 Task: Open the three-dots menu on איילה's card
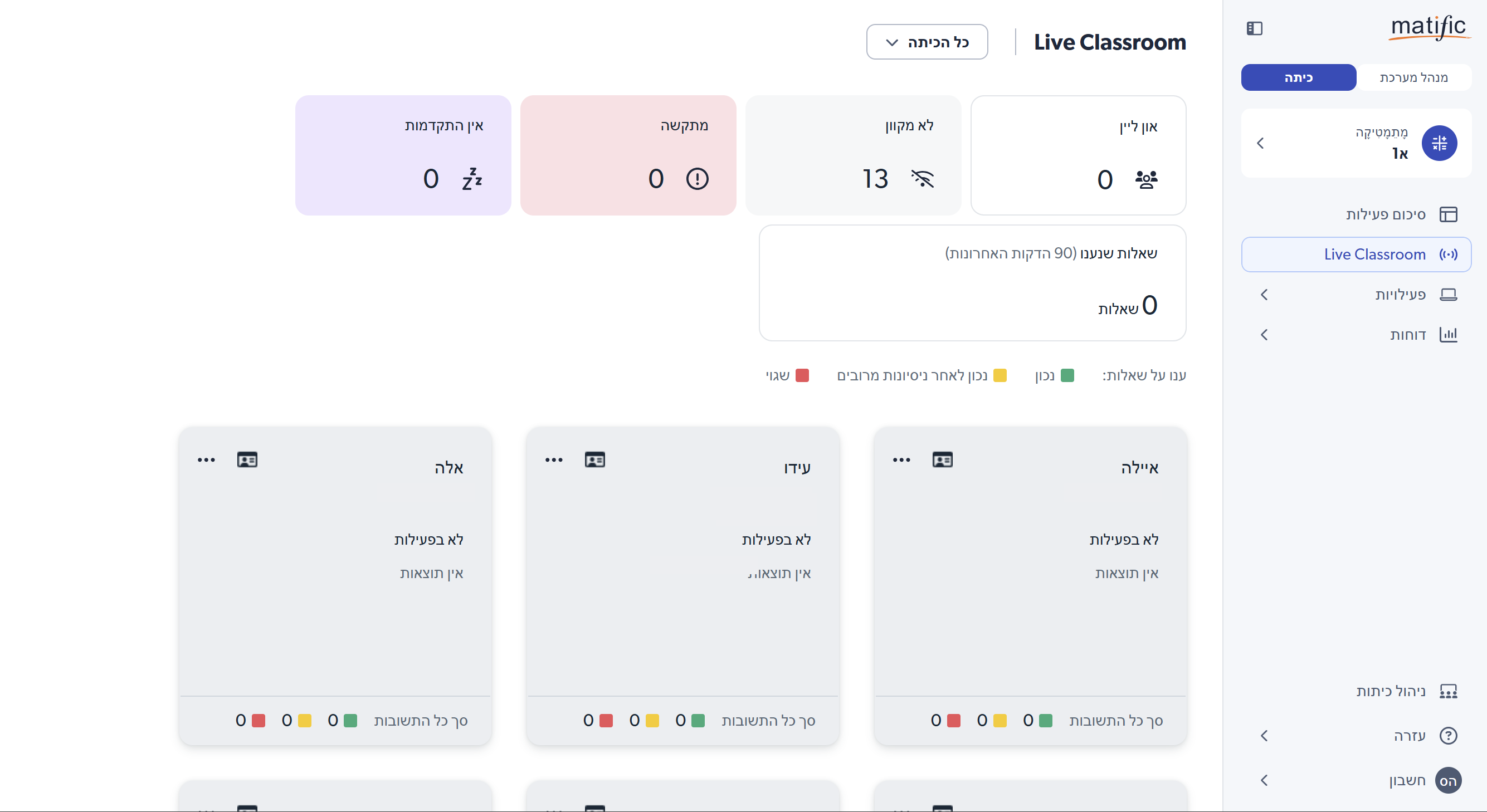pyautogui.click(x=901, y=460)
